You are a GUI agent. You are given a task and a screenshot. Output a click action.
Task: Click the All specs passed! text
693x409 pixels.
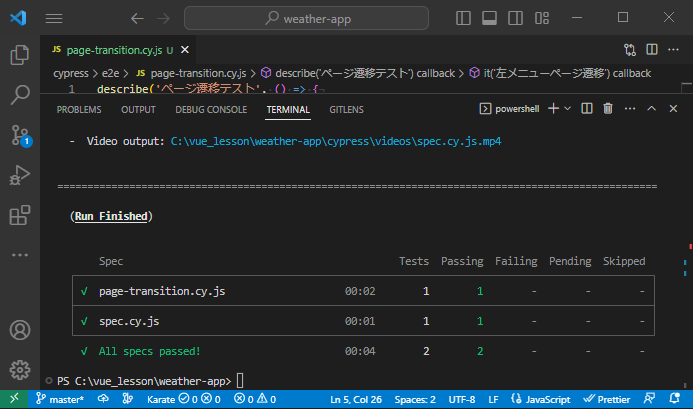pos(149,351)
